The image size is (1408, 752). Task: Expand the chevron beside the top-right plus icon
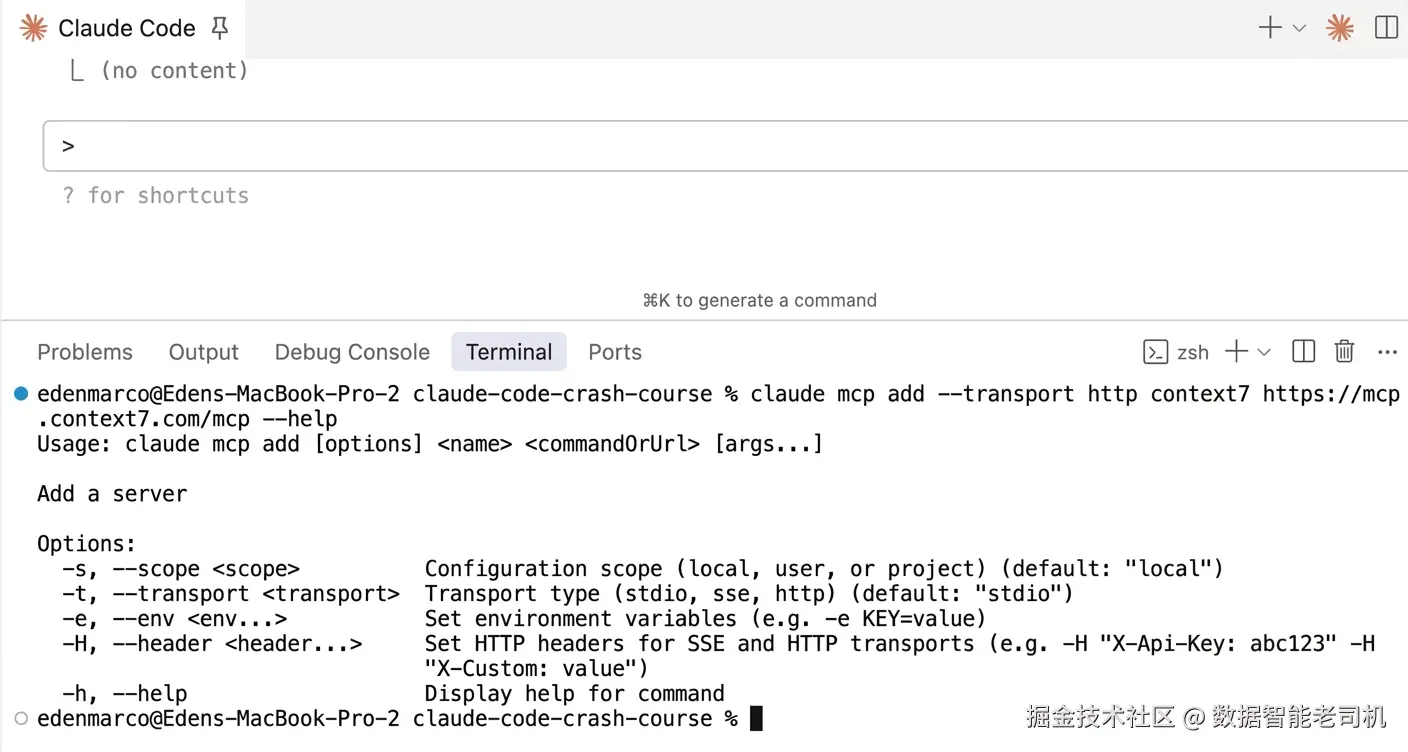click(x=1299, y=28)
